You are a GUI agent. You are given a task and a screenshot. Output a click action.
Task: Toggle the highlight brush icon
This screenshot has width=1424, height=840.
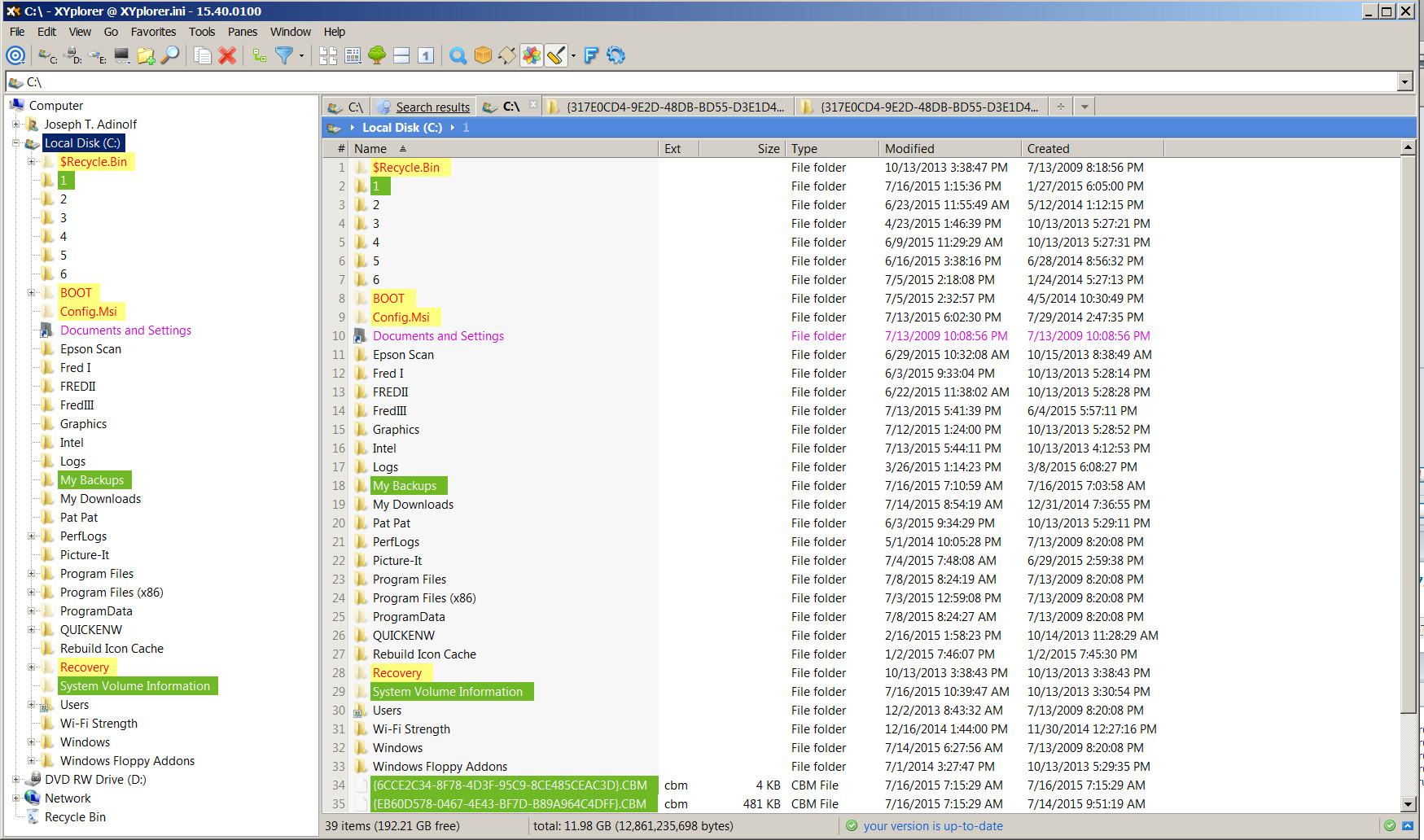556,55
